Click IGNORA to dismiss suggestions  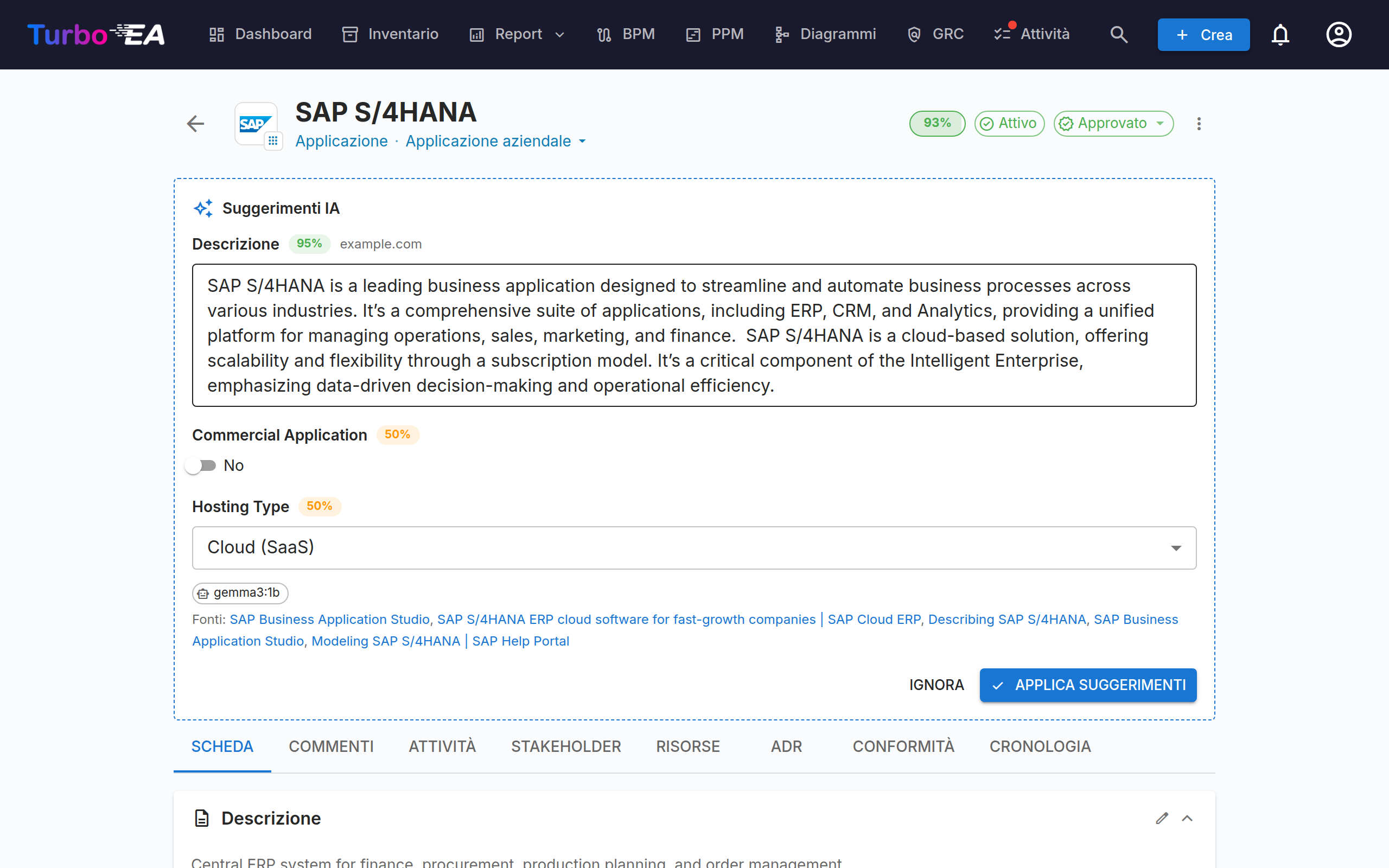(936, 685)
